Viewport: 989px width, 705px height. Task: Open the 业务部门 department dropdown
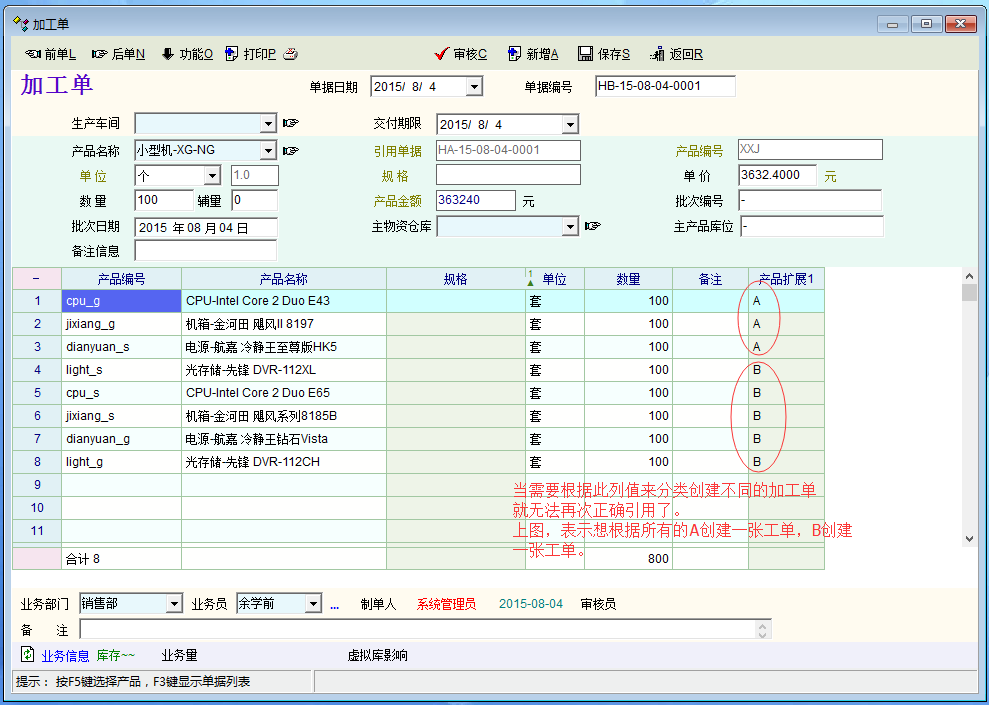click(174, 604)
